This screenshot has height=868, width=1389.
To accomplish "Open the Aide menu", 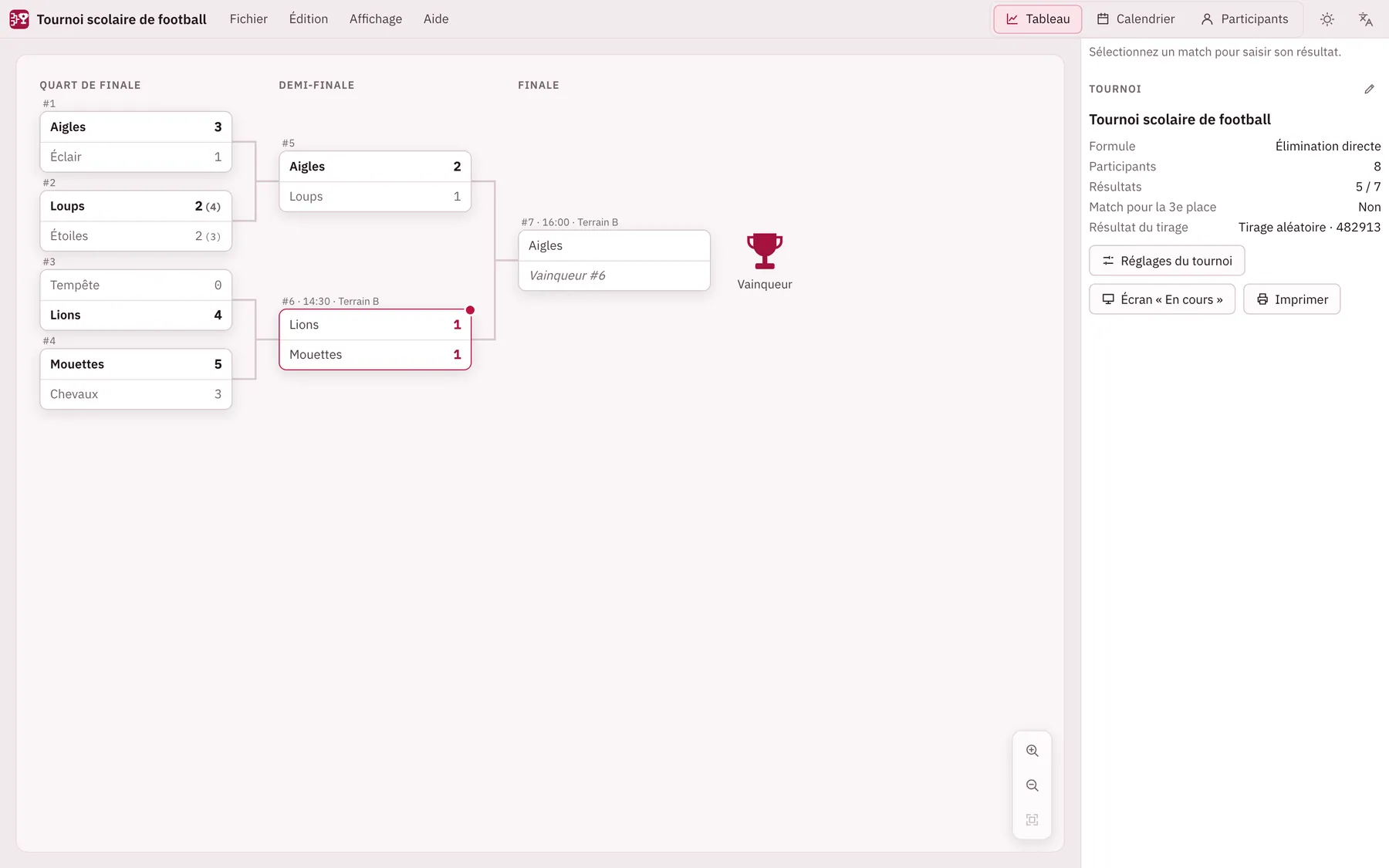I will (x=436, y=19).
